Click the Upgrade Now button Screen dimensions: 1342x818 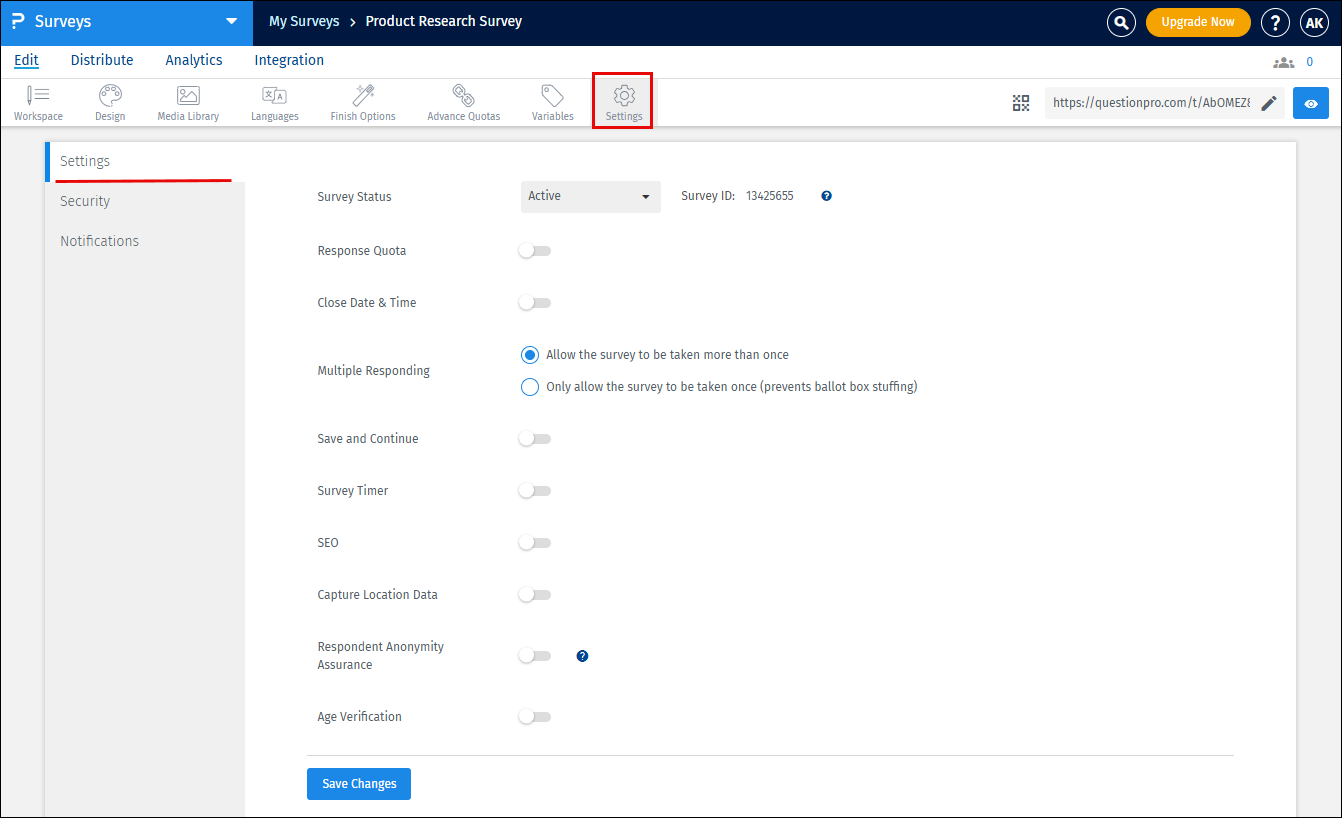(x=1198, y=22)
